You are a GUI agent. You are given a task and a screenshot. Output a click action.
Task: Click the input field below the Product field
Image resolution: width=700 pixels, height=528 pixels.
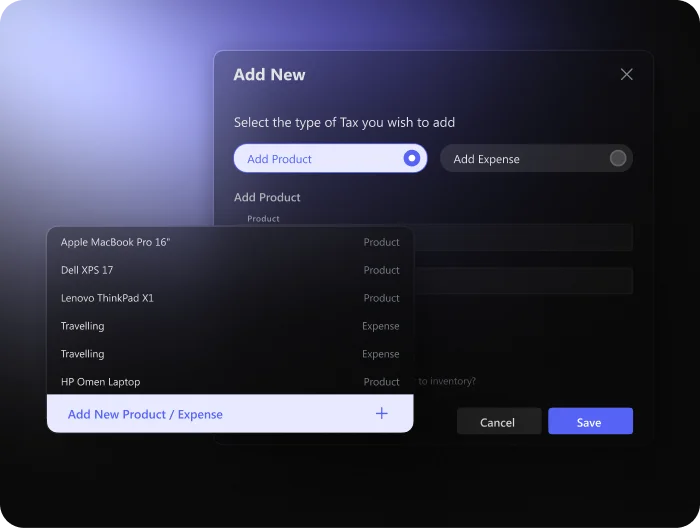pyautogui.click(x=522, y=281)
